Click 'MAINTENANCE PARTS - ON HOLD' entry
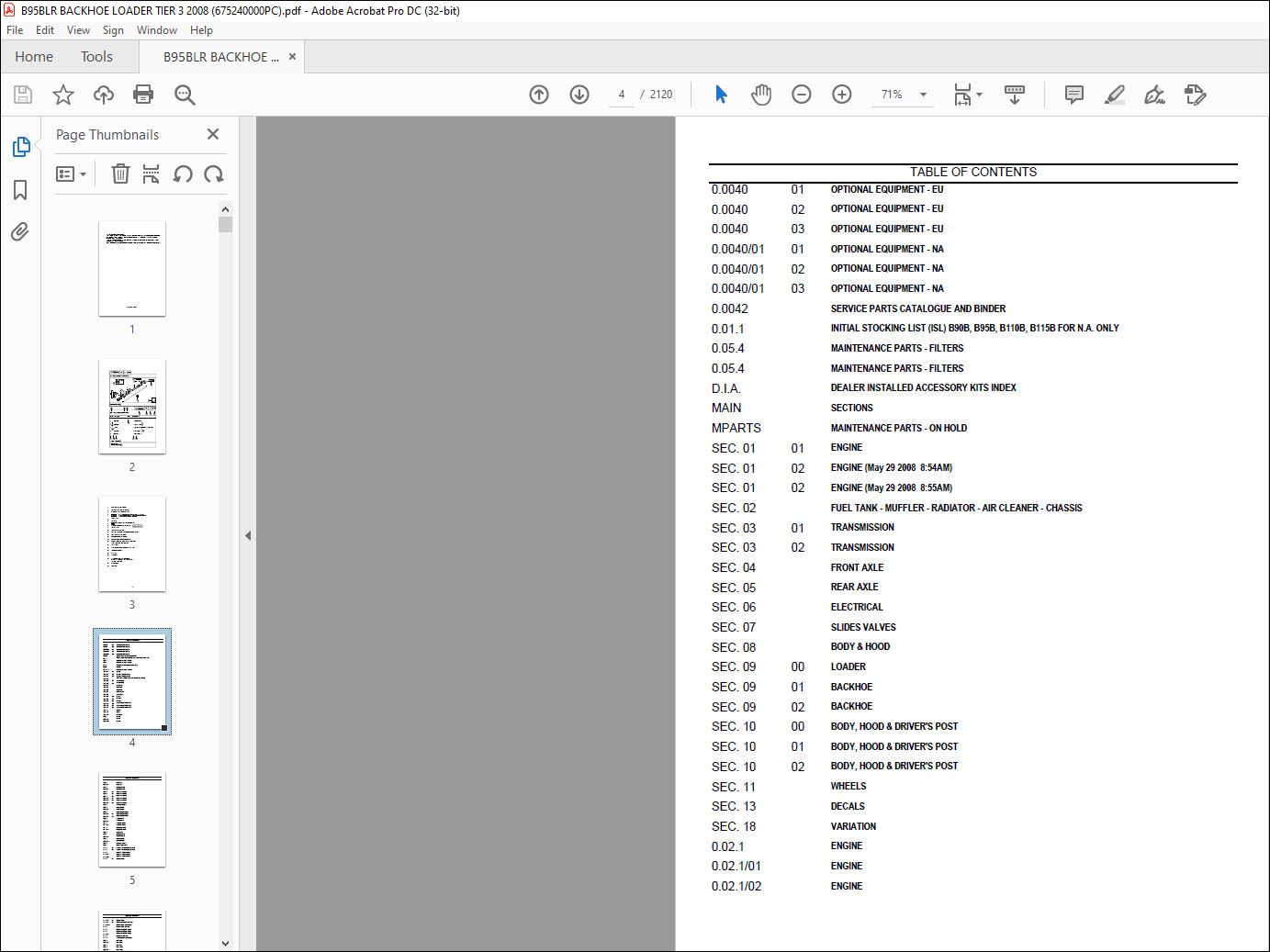The height and width of the screenshot is (952, 1270). coord(898,428)
